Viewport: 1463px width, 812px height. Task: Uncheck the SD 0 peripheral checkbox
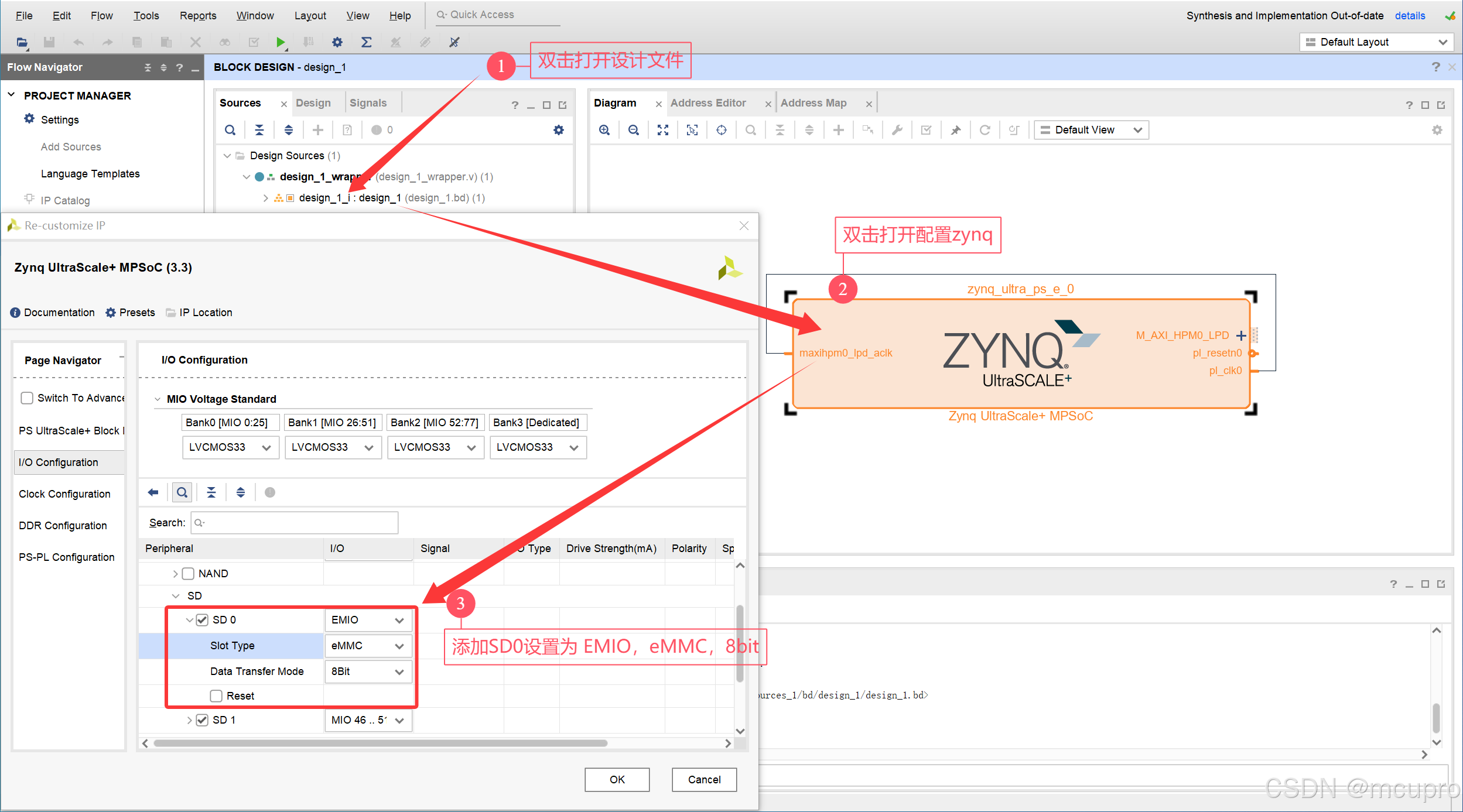point(202,620)
